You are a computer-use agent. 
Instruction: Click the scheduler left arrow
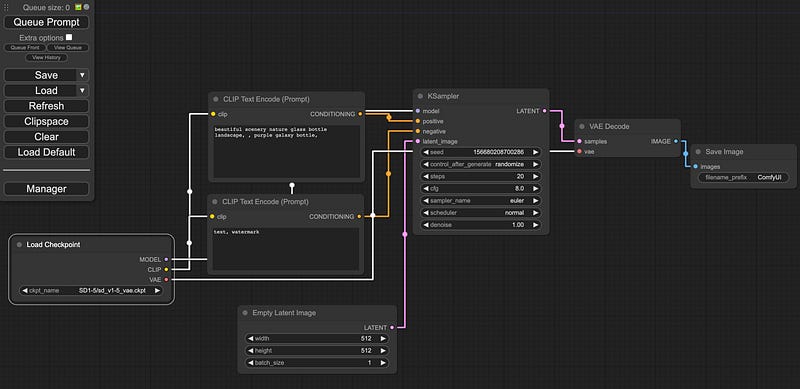[426, 213]
